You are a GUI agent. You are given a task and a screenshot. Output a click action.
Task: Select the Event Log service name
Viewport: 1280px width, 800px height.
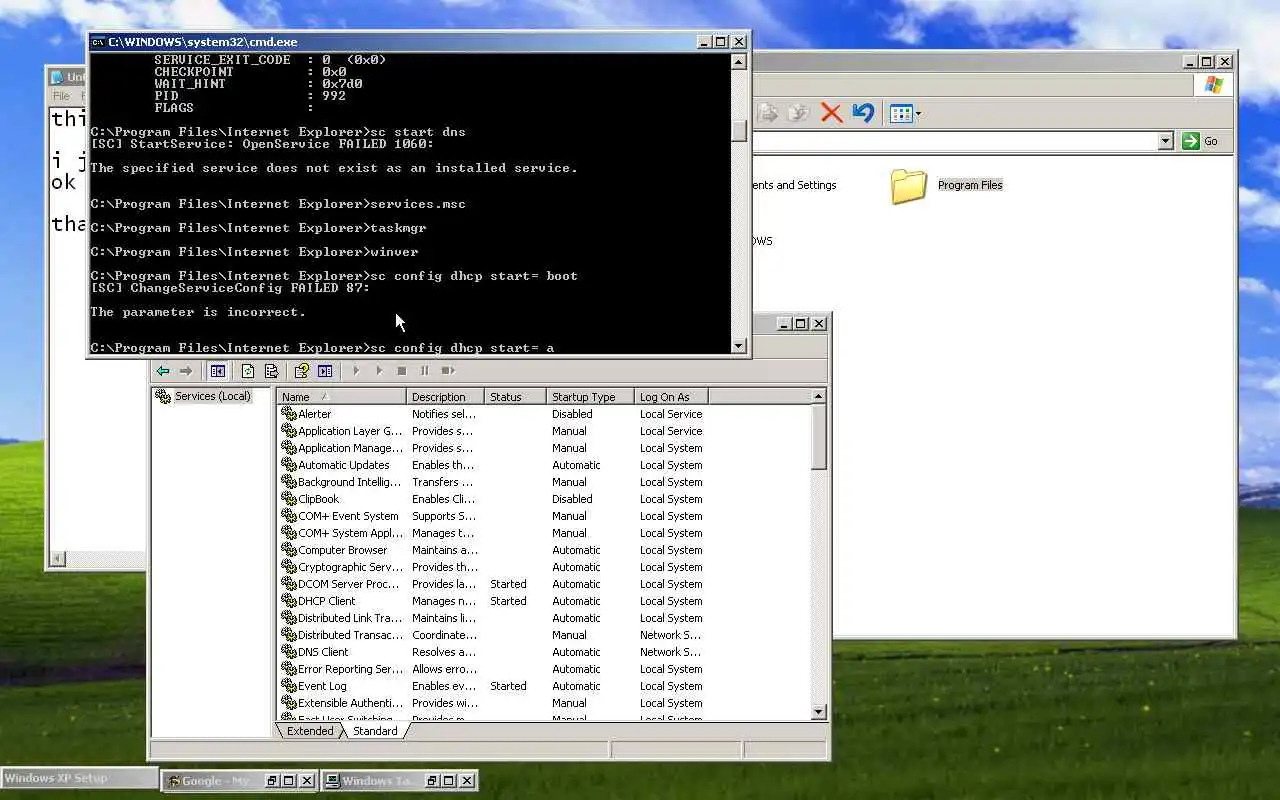coord(322,686)
